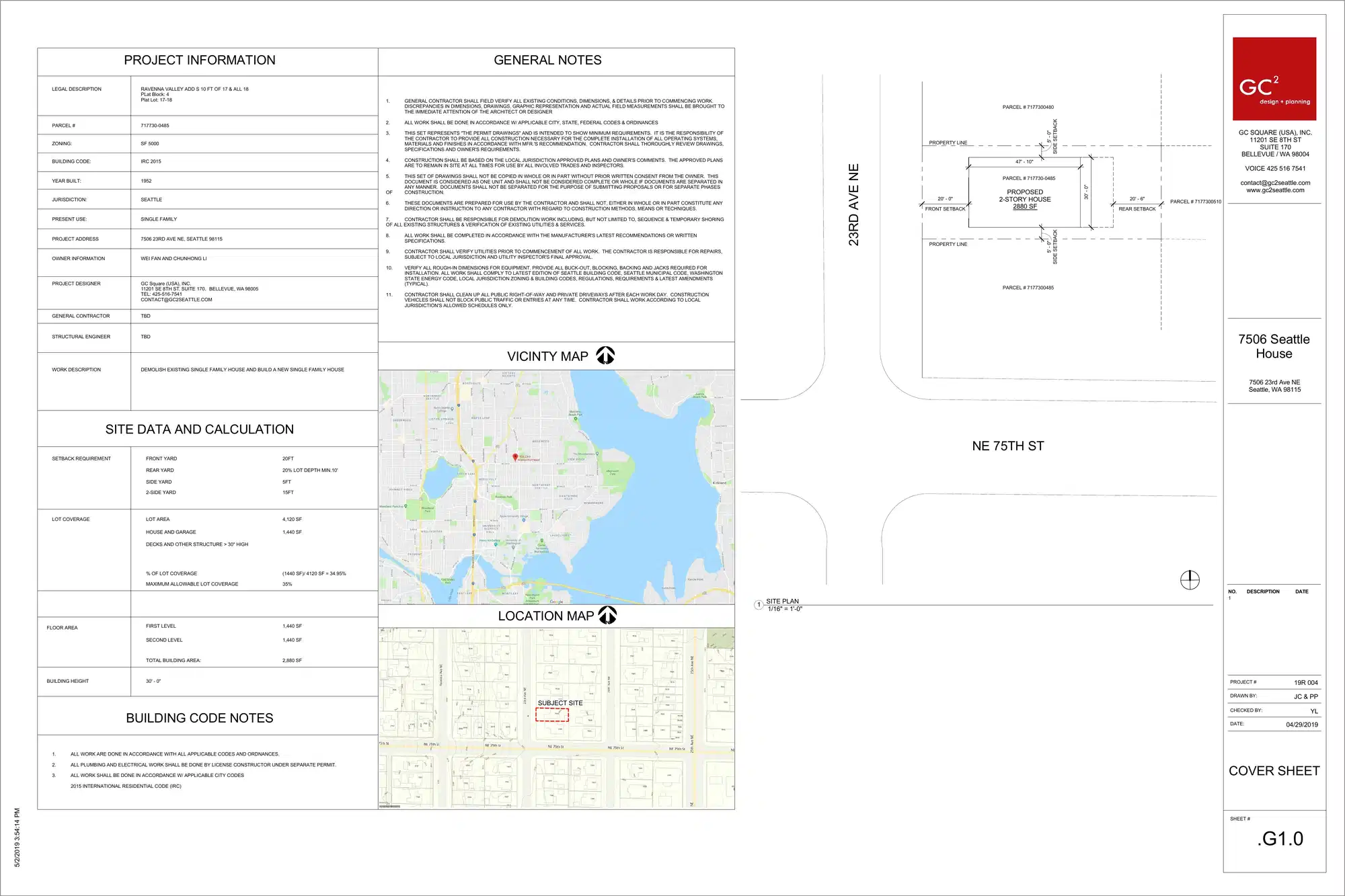Select the project address 7506 23RD AVE NE
The image size is (1345, 896).
tap(182, 239)
